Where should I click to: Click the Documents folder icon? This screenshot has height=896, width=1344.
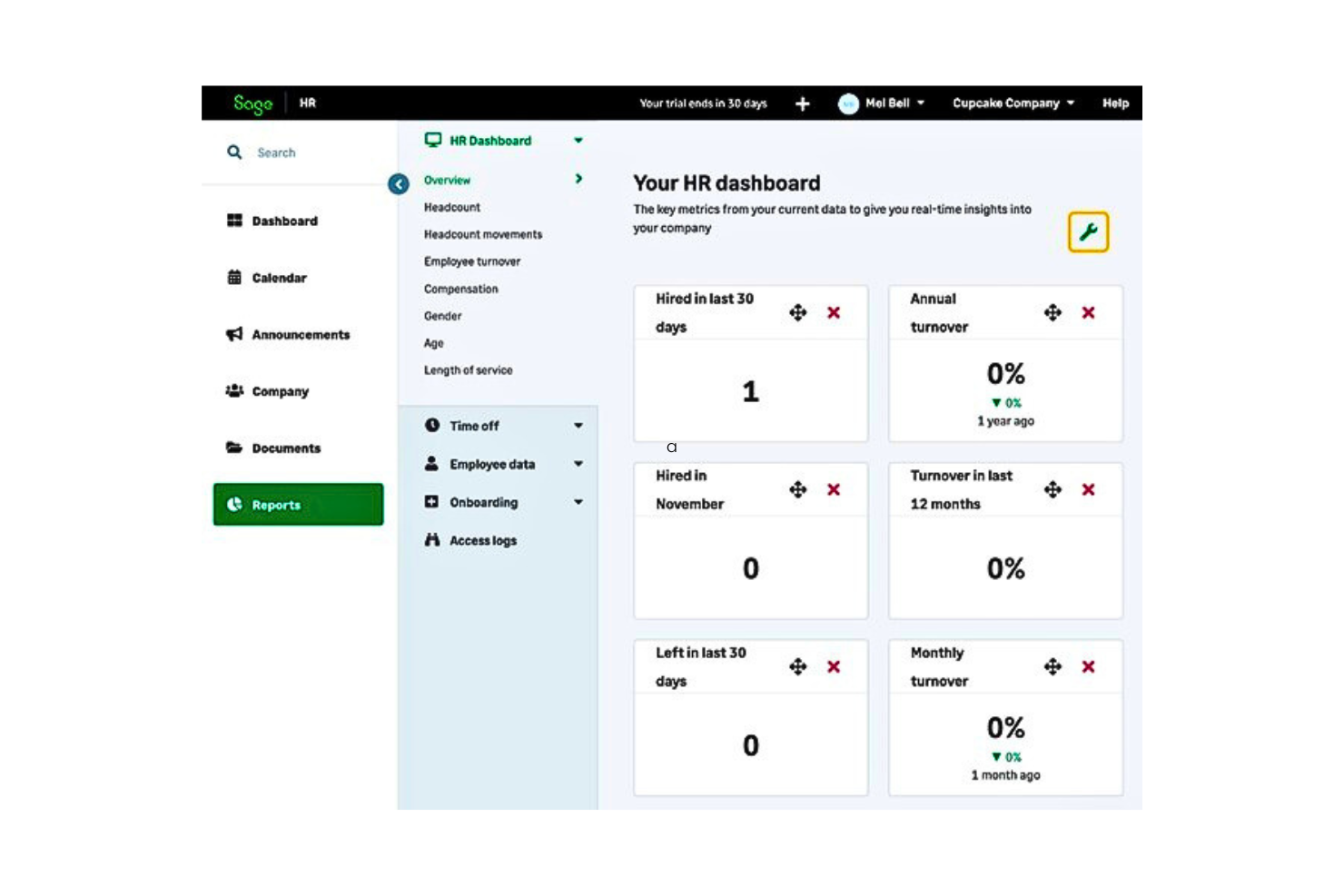coord(234,448)
